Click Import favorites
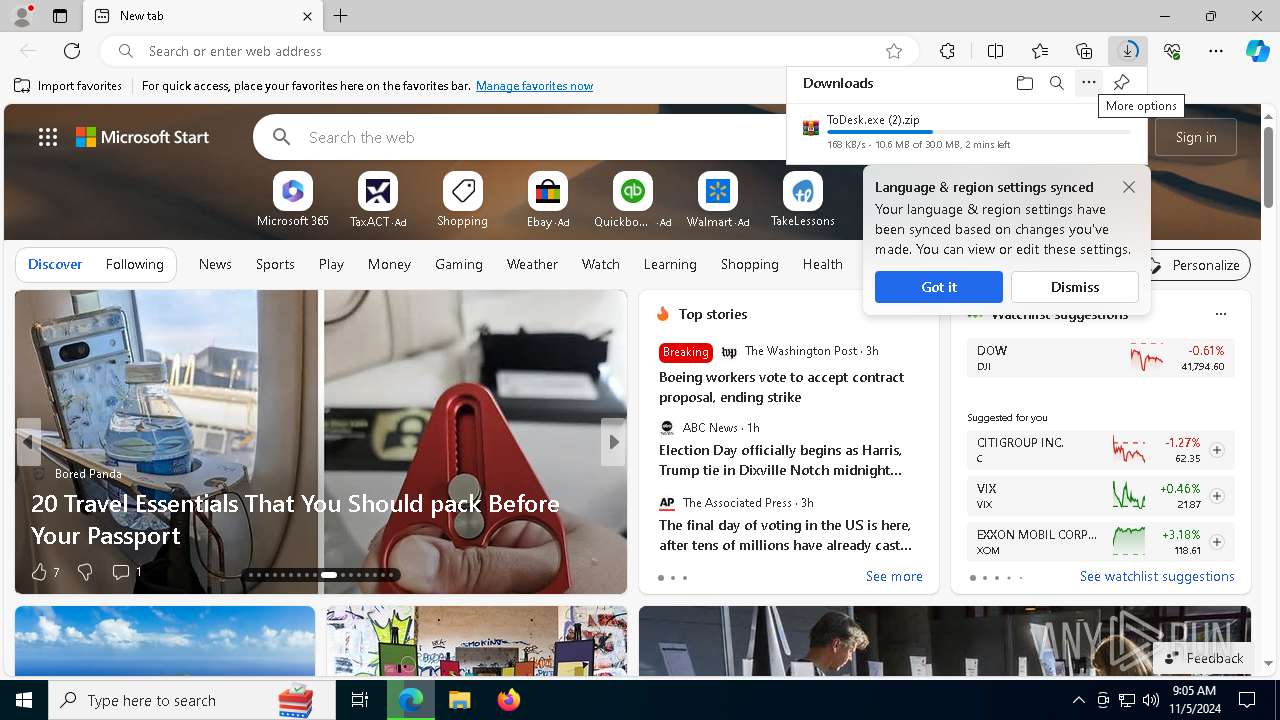 coord(68,86)
